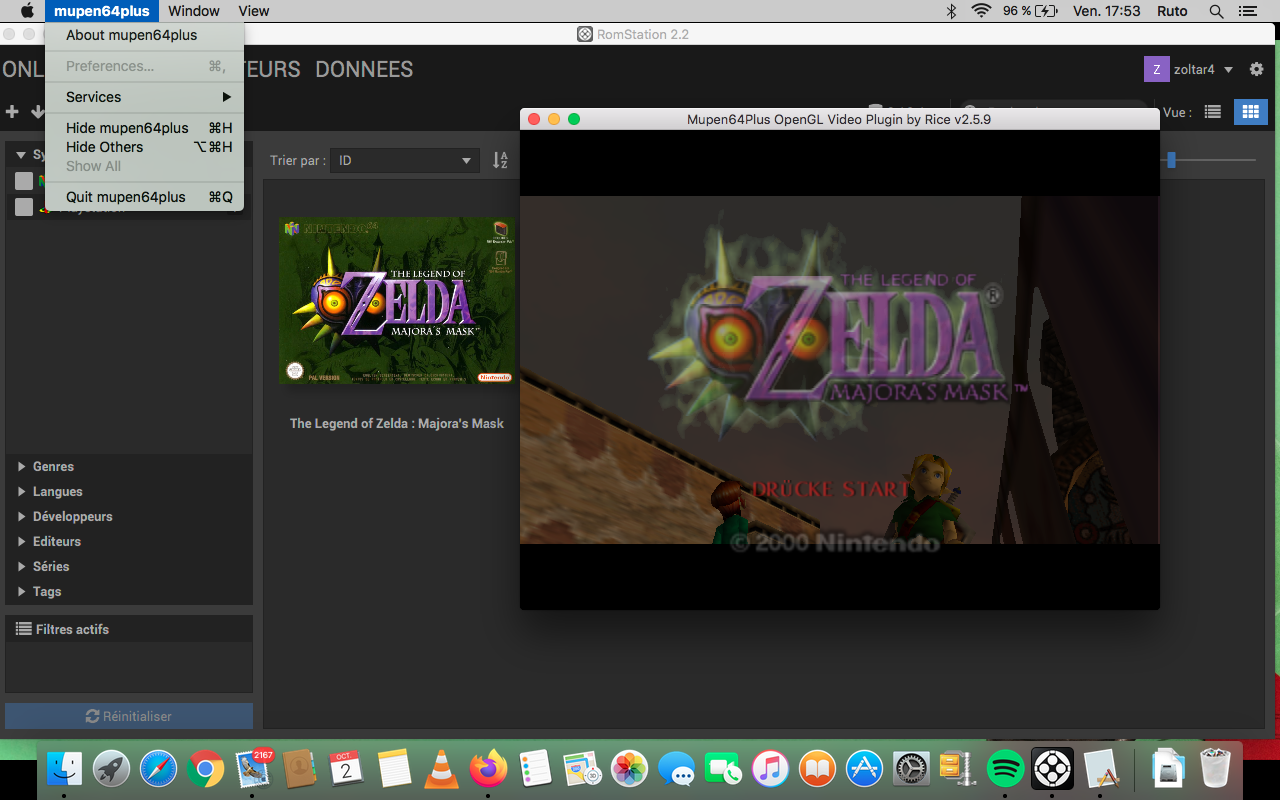Image resolution: width=1280 pixels, height=800 pixels.
Task: Choose Quit mupen64plus
Action: pyautogui.click(x=145, y=197)
